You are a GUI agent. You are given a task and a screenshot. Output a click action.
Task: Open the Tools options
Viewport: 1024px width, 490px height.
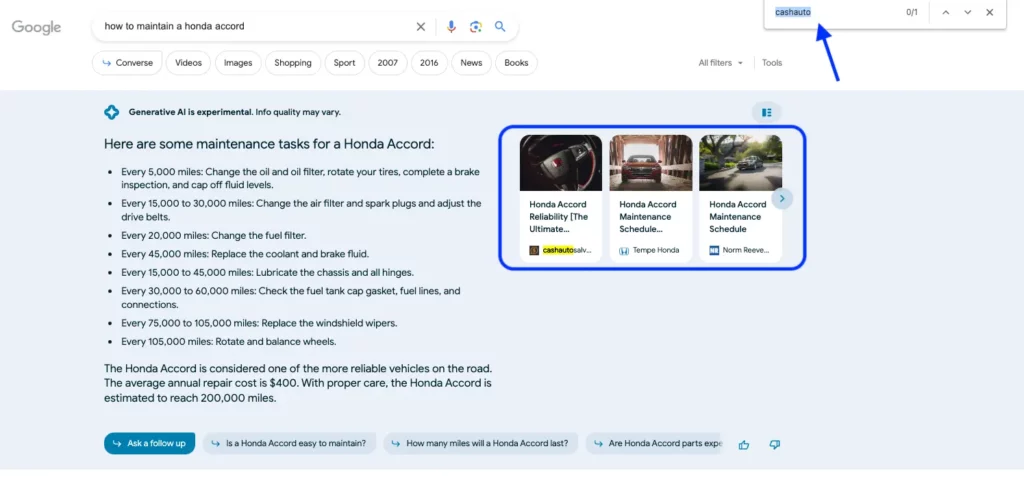click(x=772, y=63)
